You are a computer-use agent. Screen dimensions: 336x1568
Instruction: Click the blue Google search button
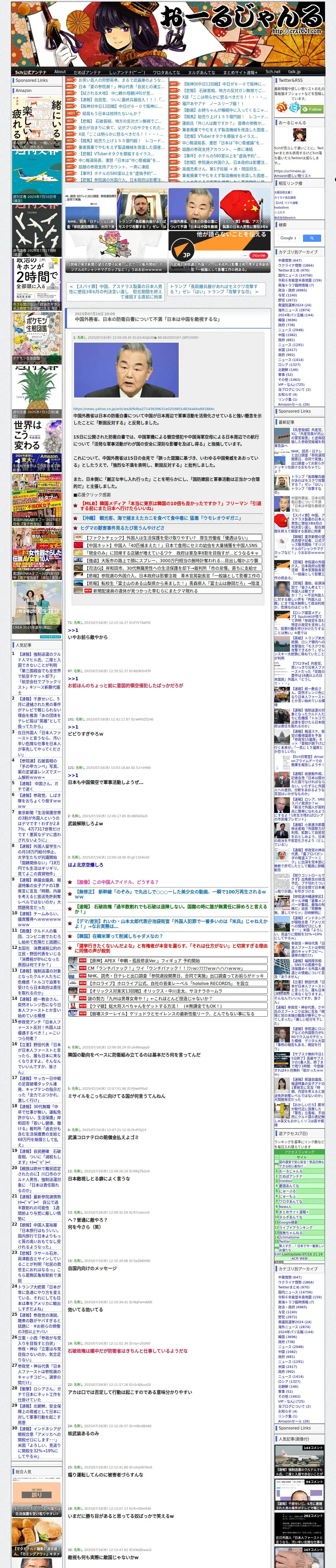[312, 238]
